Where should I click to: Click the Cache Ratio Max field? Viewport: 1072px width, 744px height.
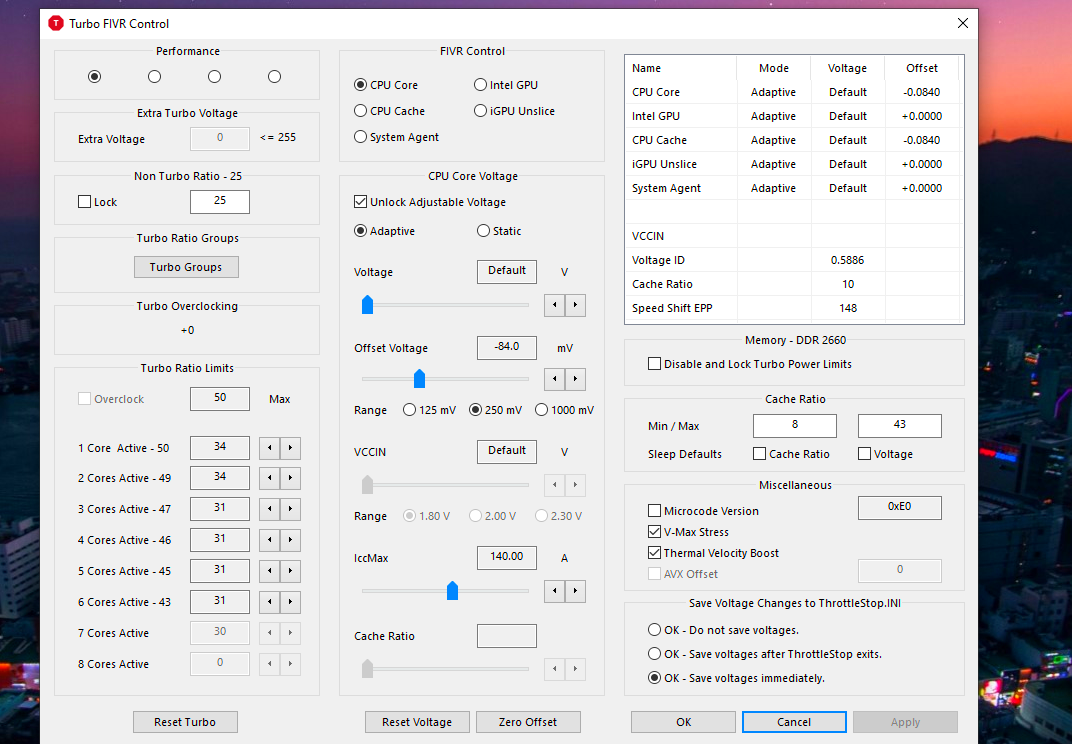click(900, 425)
